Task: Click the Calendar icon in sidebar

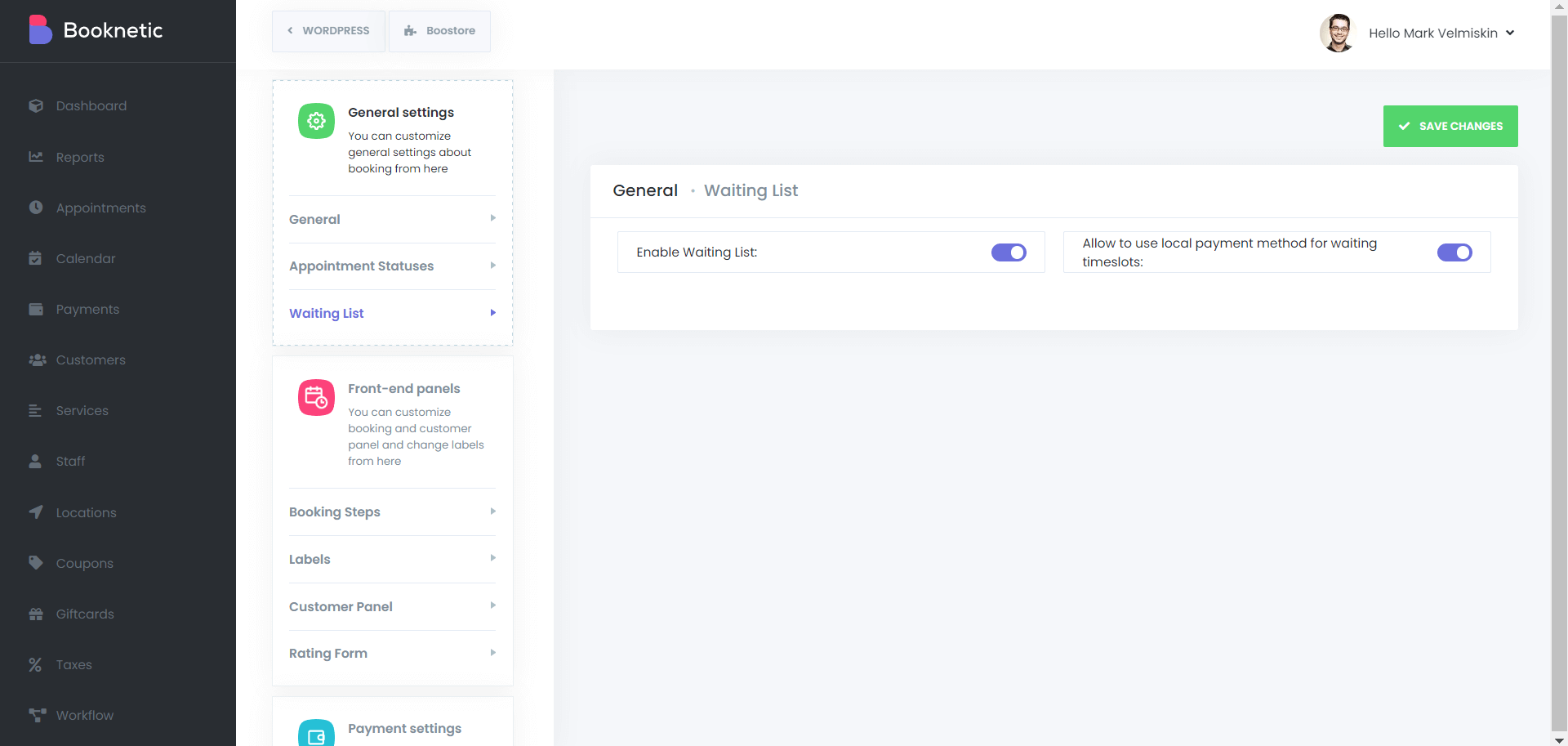Action: tap(36, 258)
